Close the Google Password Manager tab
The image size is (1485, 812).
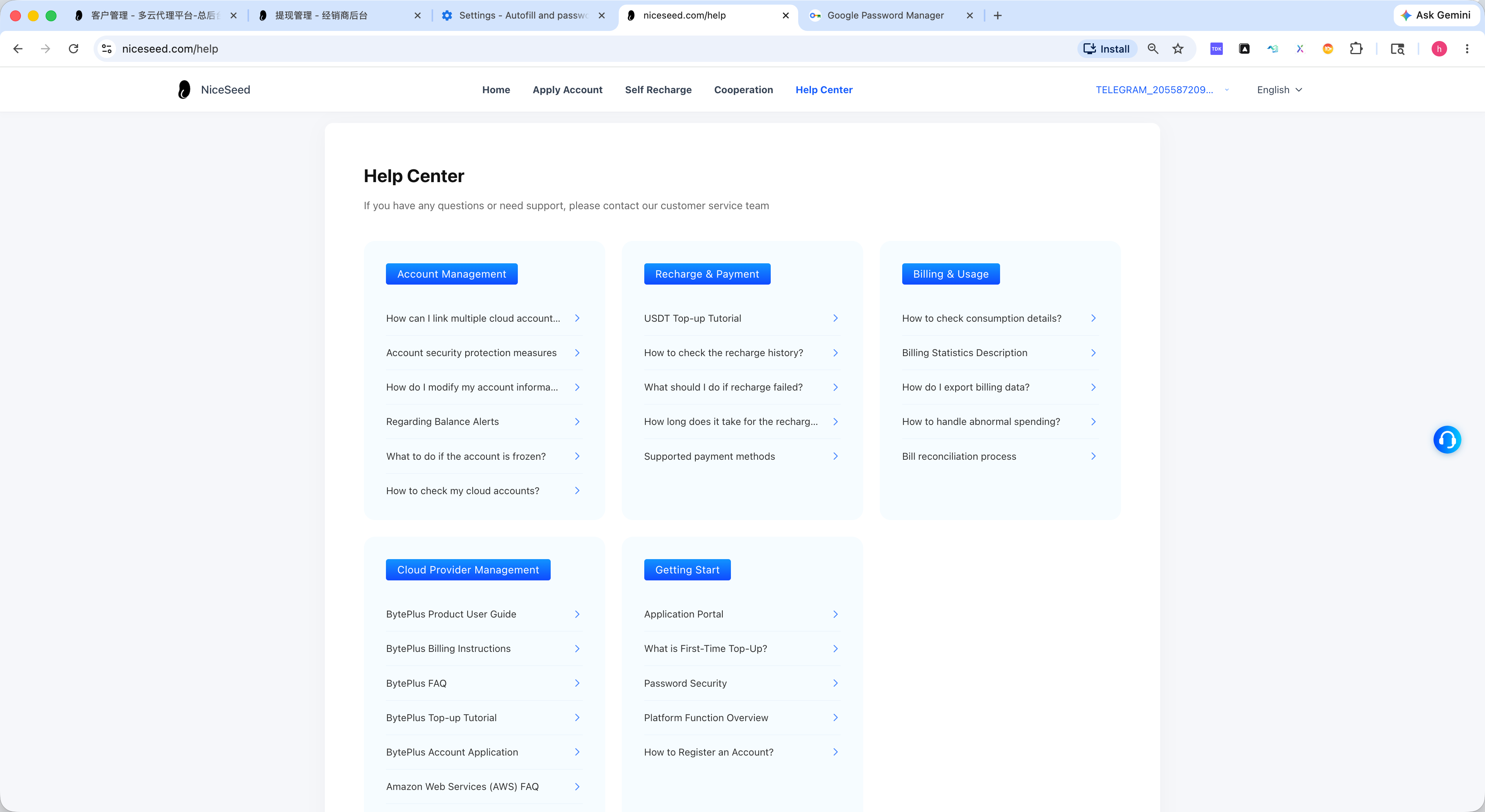click(970, 15)
